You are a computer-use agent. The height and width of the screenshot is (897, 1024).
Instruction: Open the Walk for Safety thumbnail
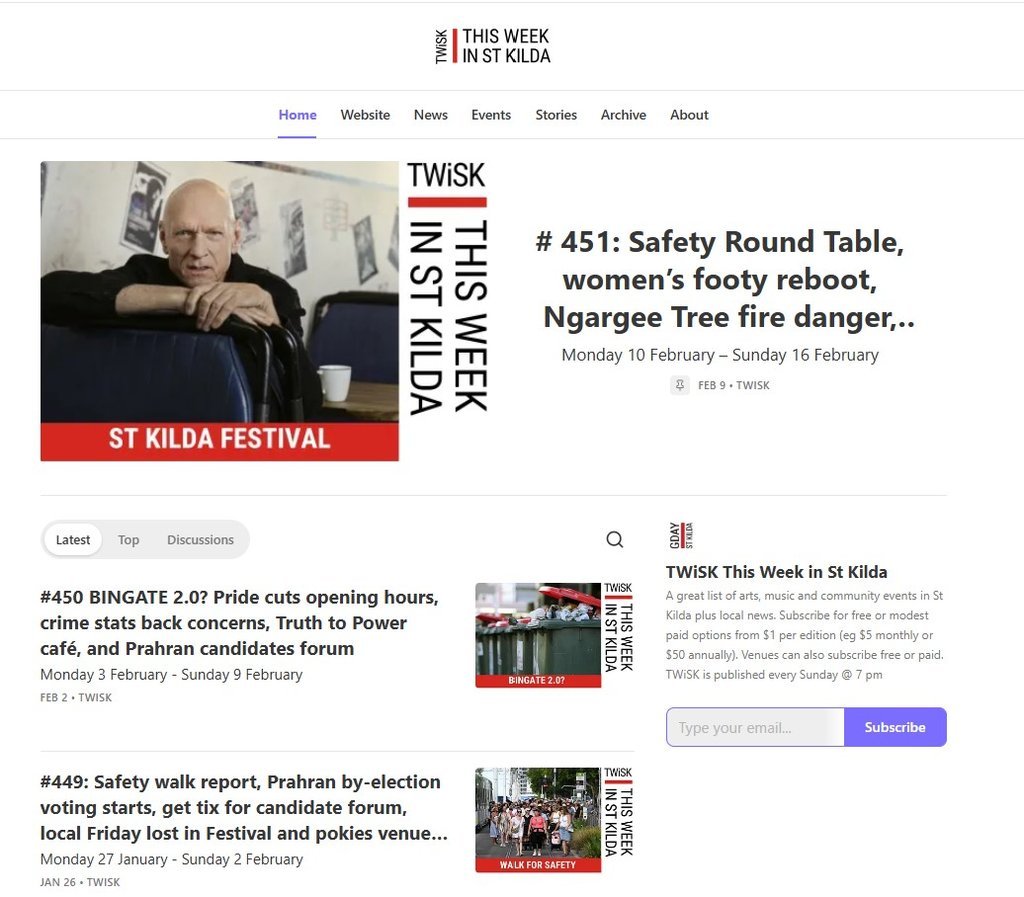click(x=554, y=820)
